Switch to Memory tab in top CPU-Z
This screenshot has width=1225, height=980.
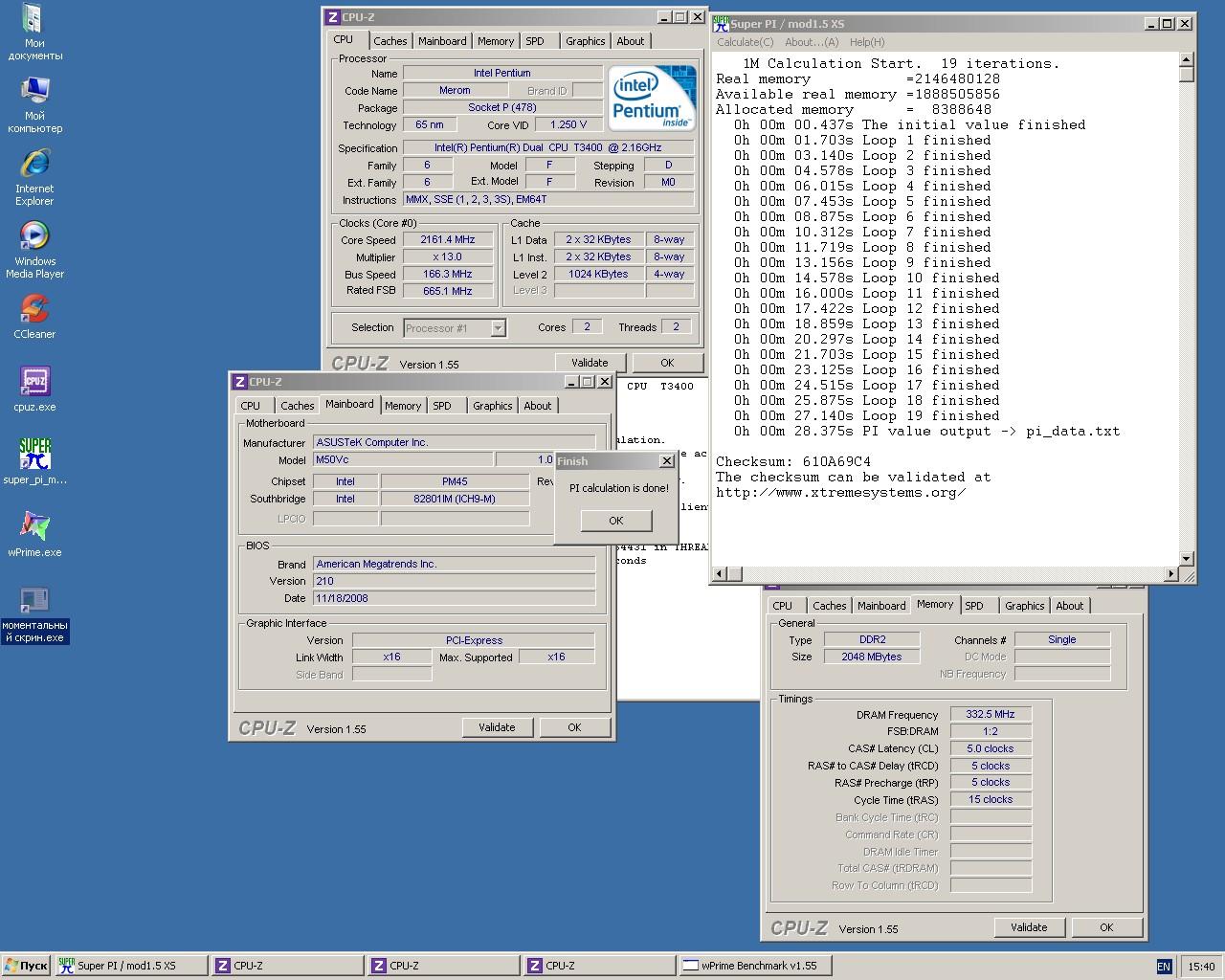(x=496, y=41)
